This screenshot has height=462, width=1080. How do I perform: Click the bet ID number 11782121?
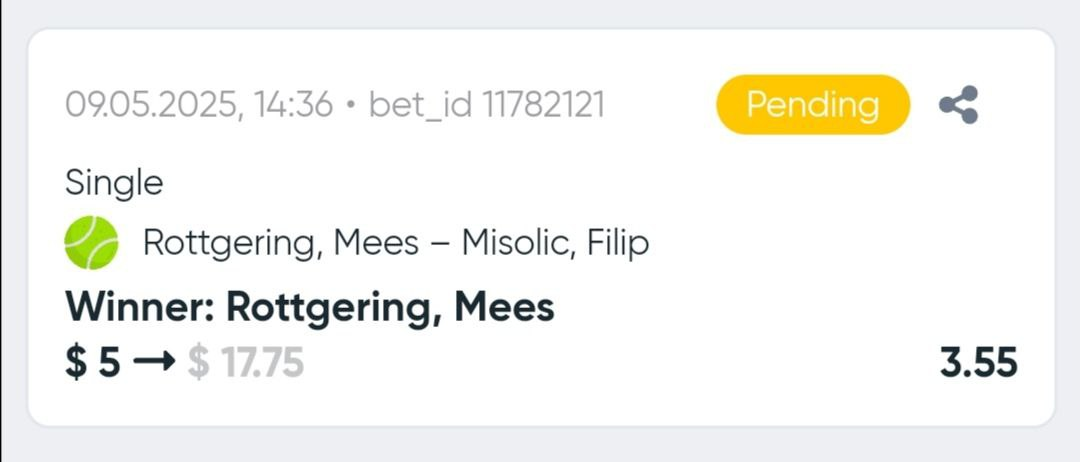(x=543, y=104)
